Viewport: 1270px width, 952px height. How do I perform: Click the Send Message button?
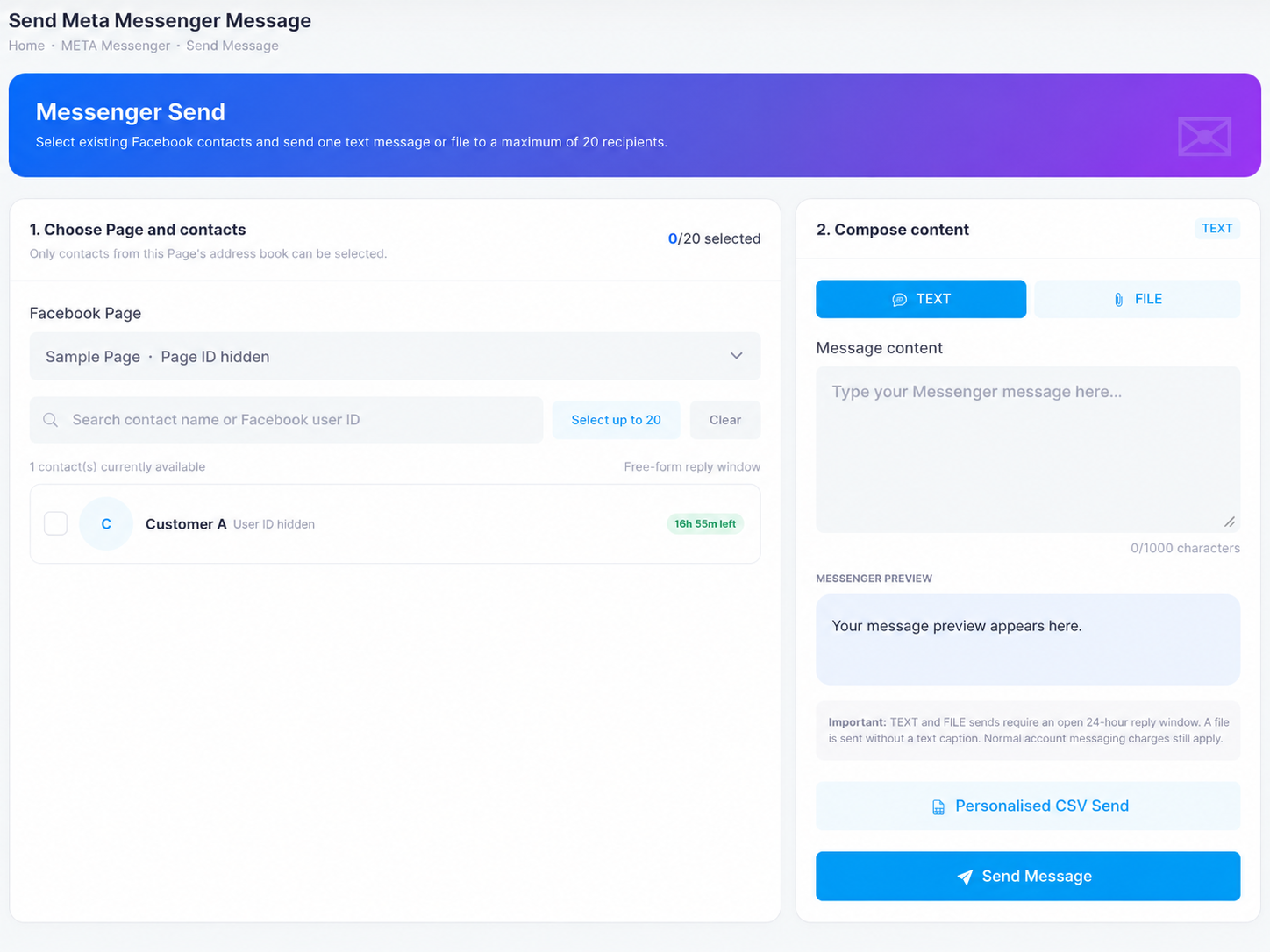1028,876
